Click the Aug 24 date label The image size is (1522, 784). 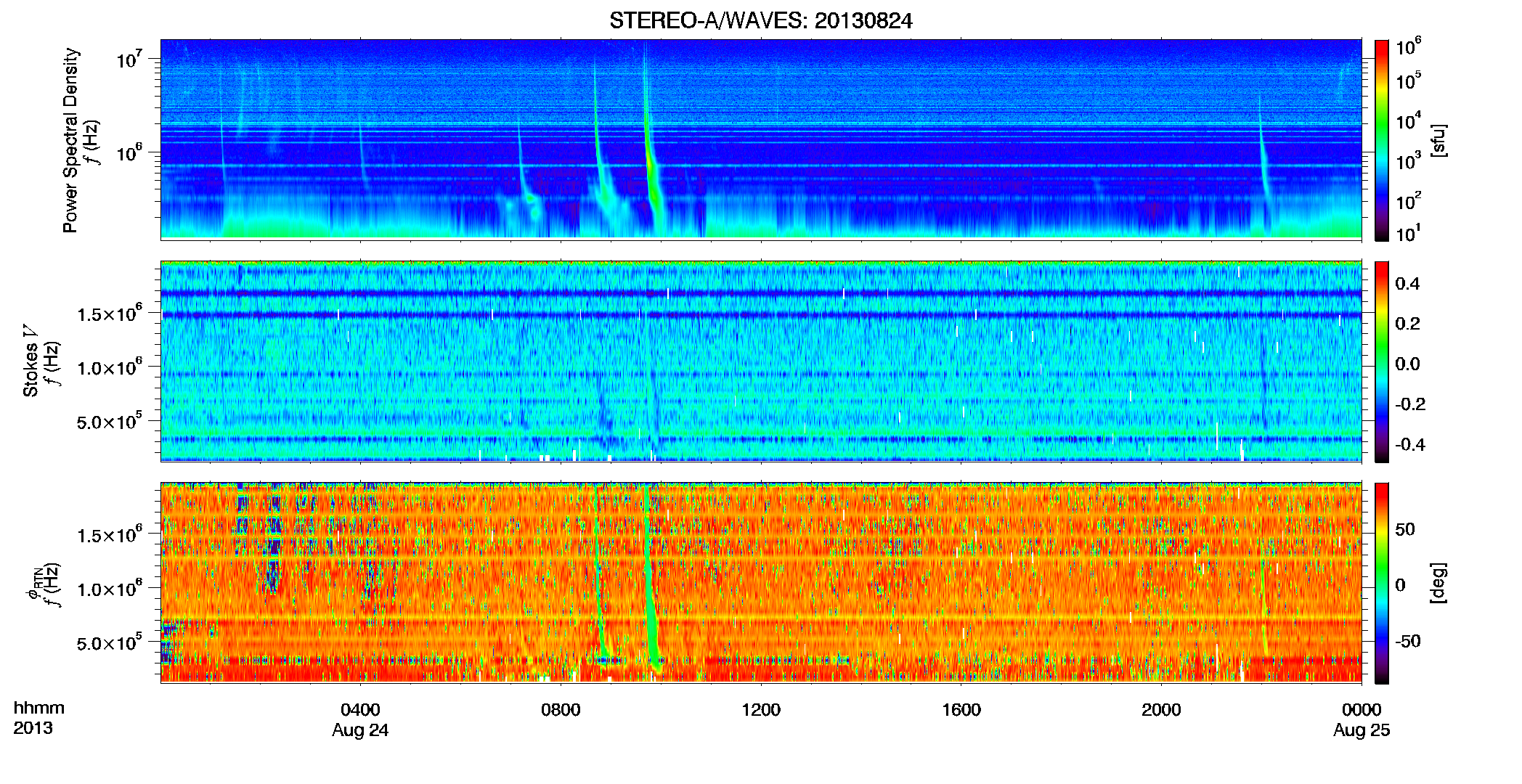pyautogui.click(x=360, y=730)
